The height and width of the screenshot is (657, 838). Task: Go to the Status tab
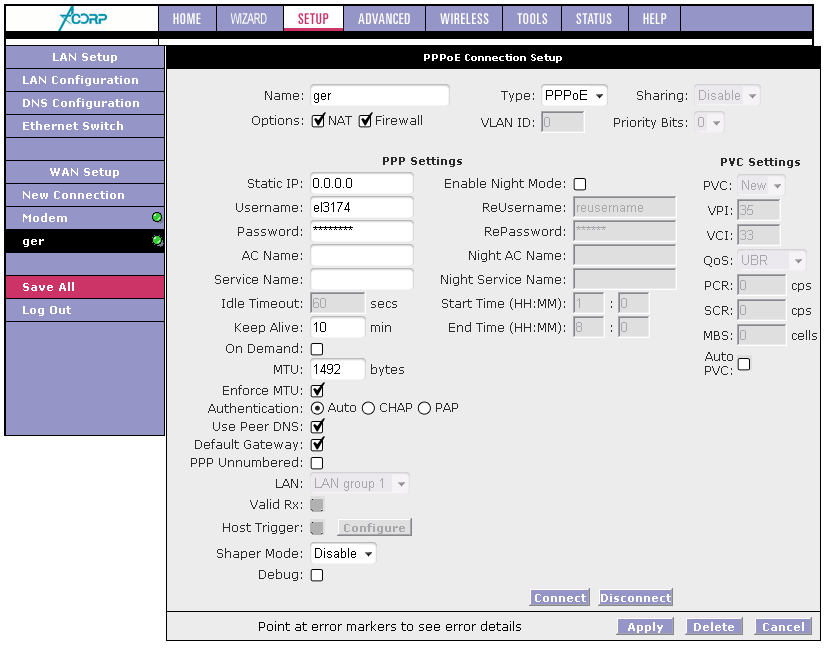(594, 19)
